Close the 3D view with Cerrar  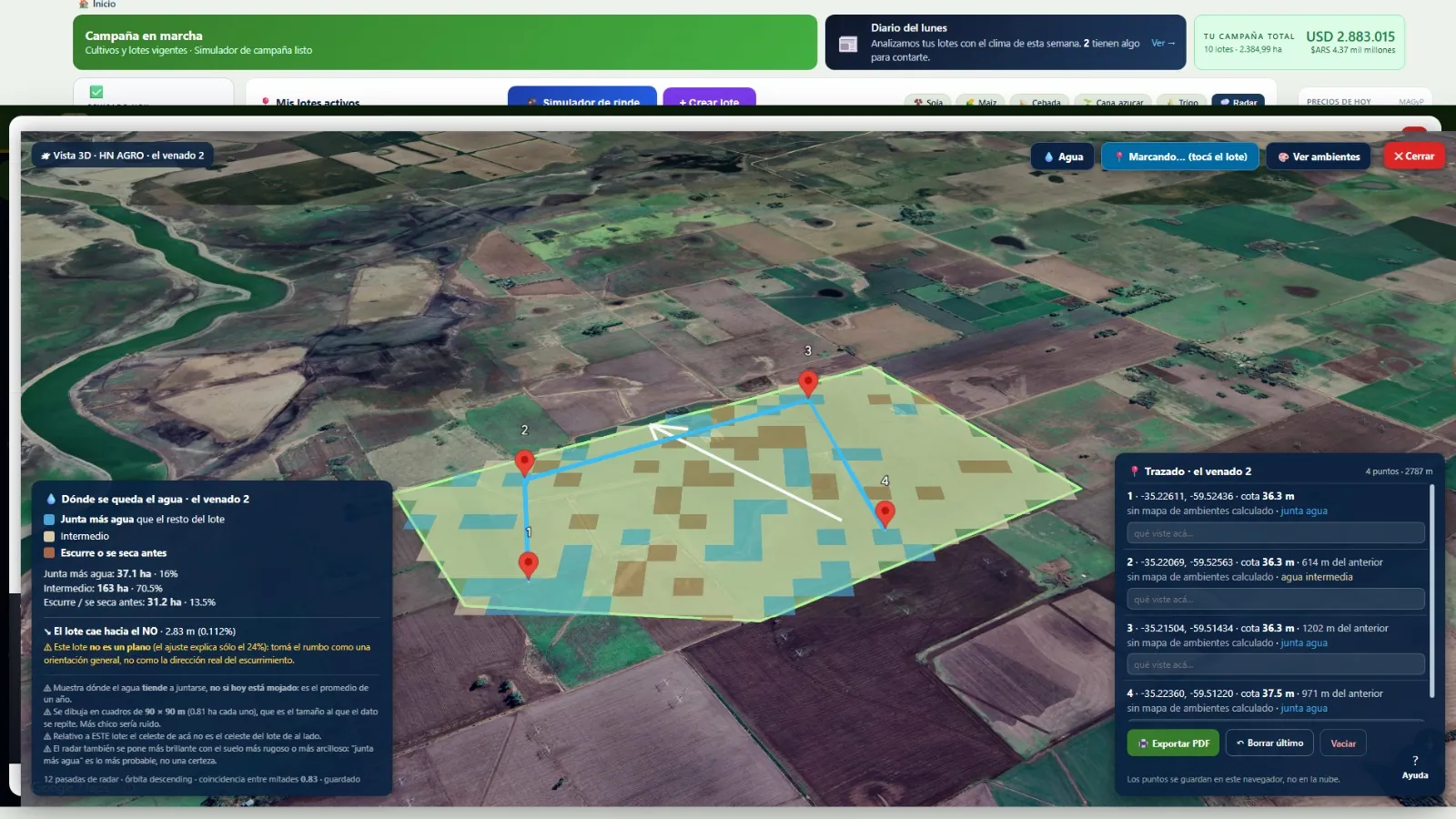coord(1413,157)
